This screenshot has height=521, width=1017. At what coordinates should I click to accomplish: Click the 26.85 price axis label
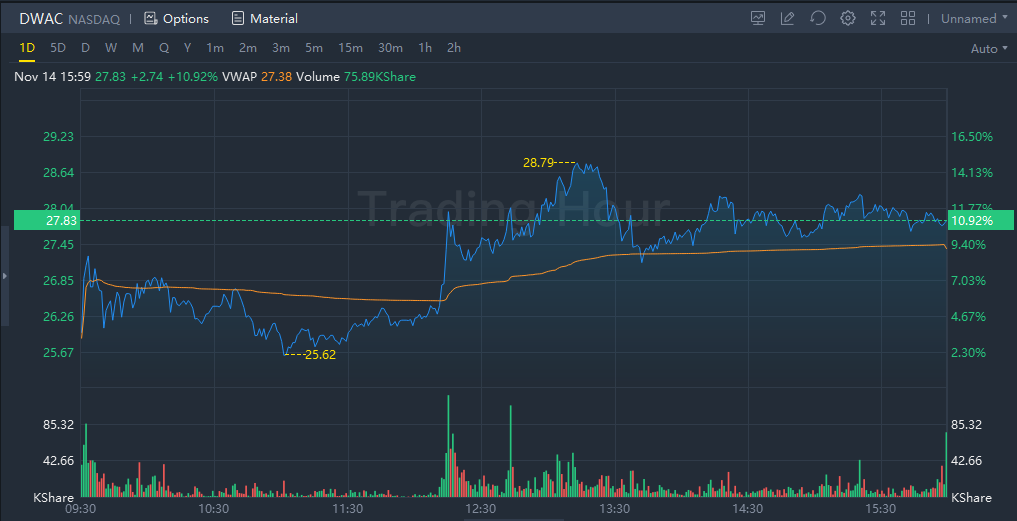(x=58, y=281)
